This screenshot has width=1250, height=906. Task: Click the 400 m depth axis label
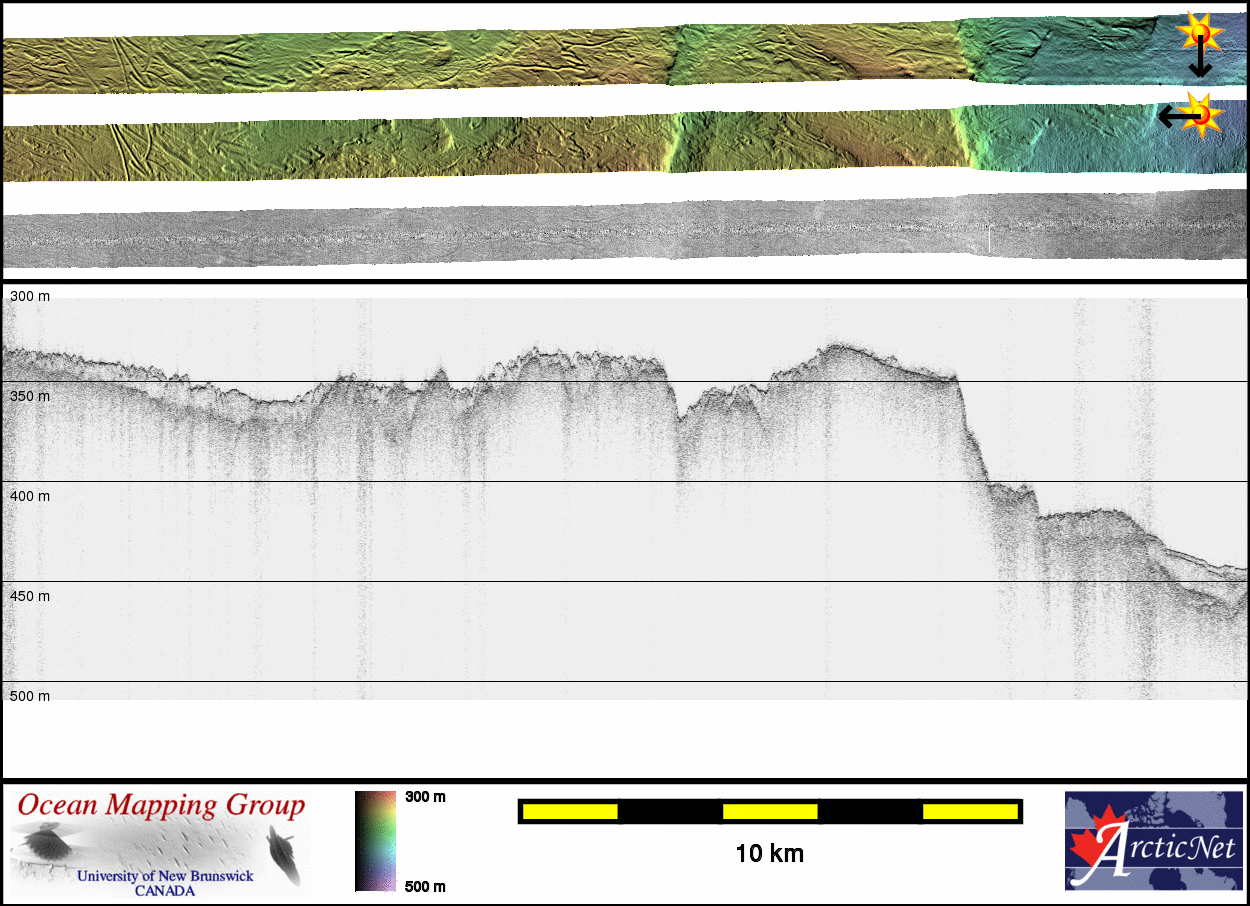click(30, 497)
